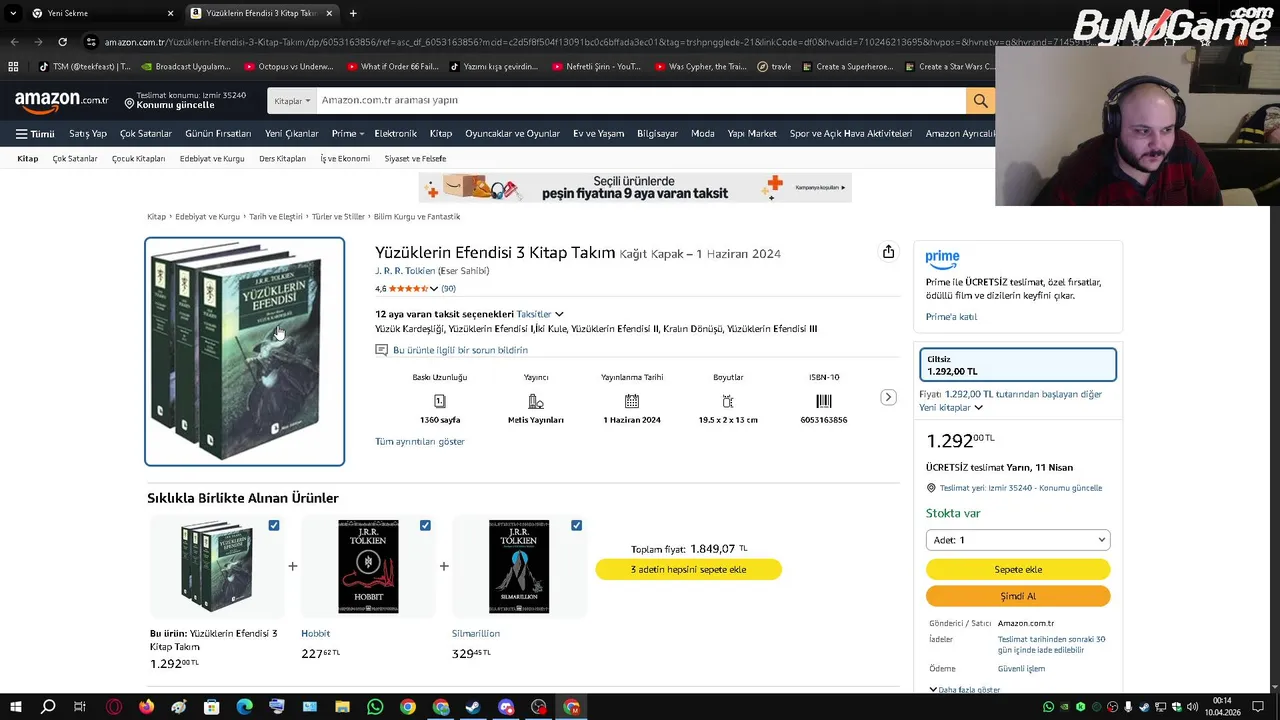This screenshot has width=1280, height=720.
Task: Uncheck the Silmarillion bundle checkbox
Action: pos(576,525)
